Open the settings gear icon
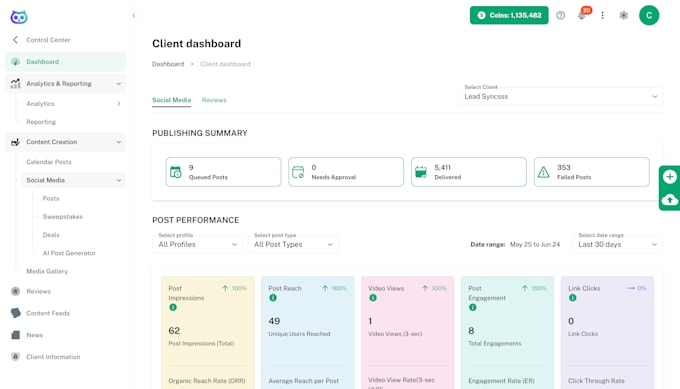Viewport: 680px width, 389px height. [624, 15]
